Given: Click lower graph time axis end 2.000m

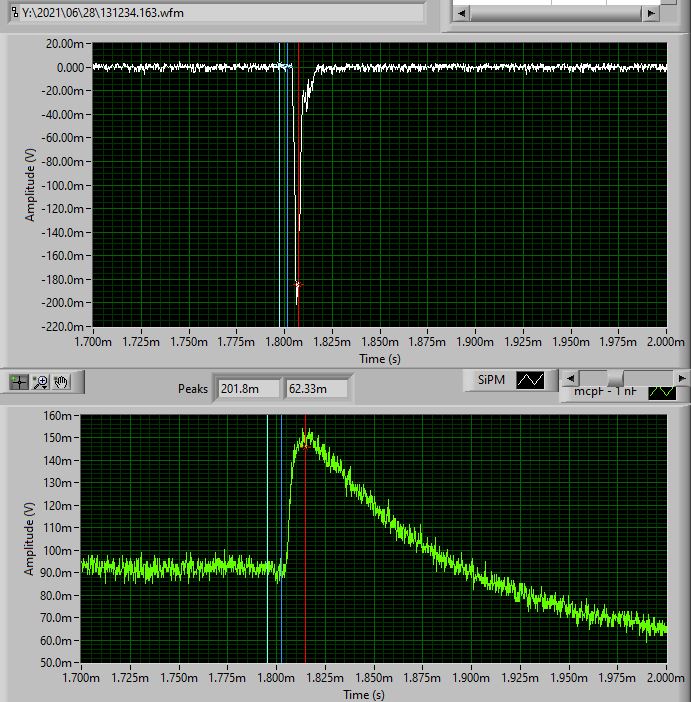Looking at the screenshot, I should [666, 678].
